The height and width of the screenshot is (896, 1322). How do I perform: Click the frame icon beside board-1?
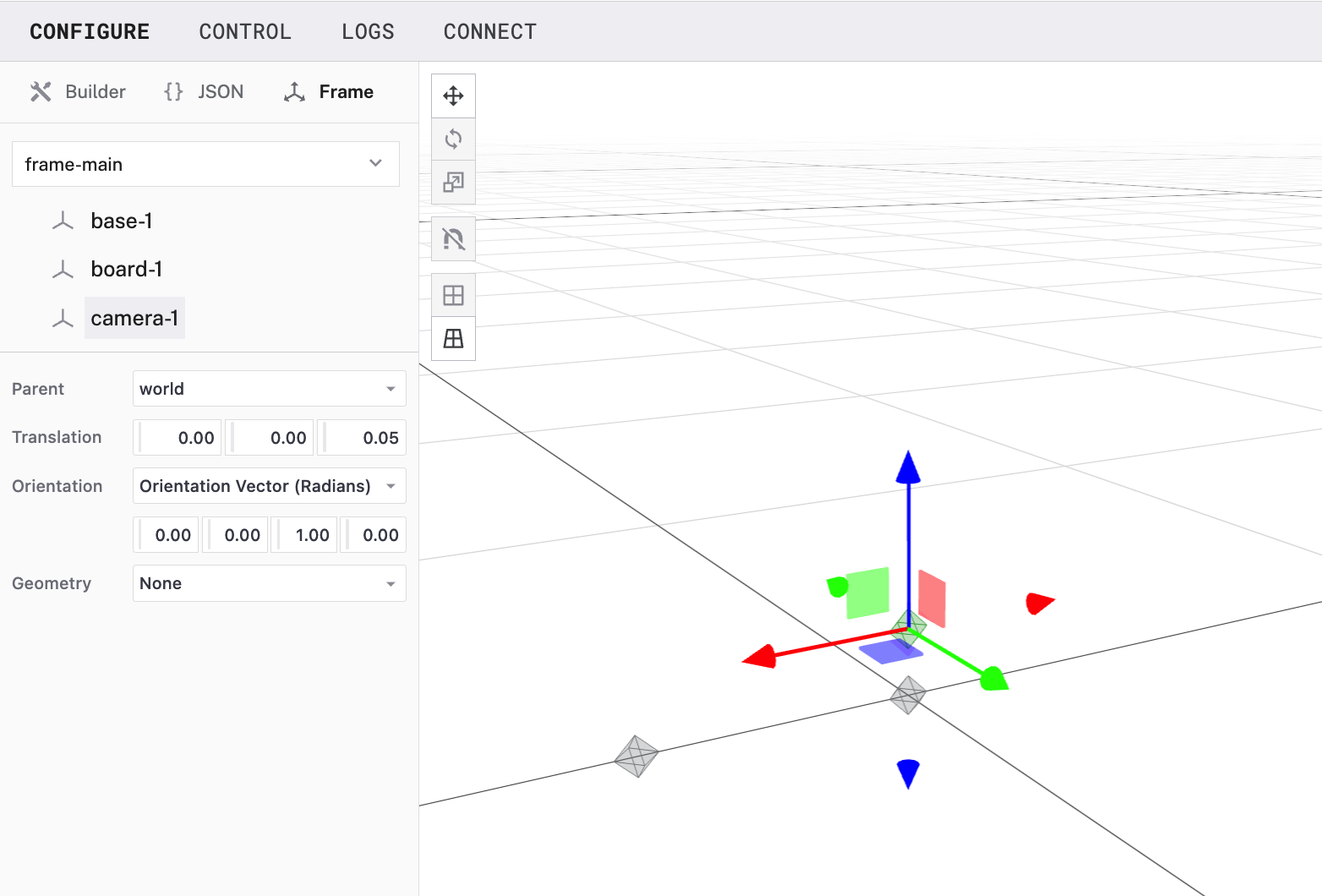(63, 270)
